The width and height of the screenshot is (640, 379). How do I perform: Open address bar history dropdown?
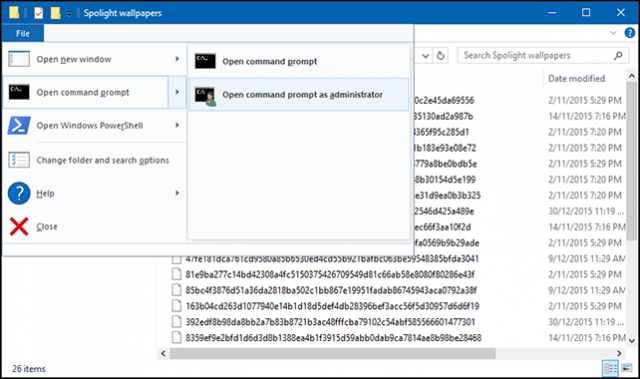pos(425,56)
